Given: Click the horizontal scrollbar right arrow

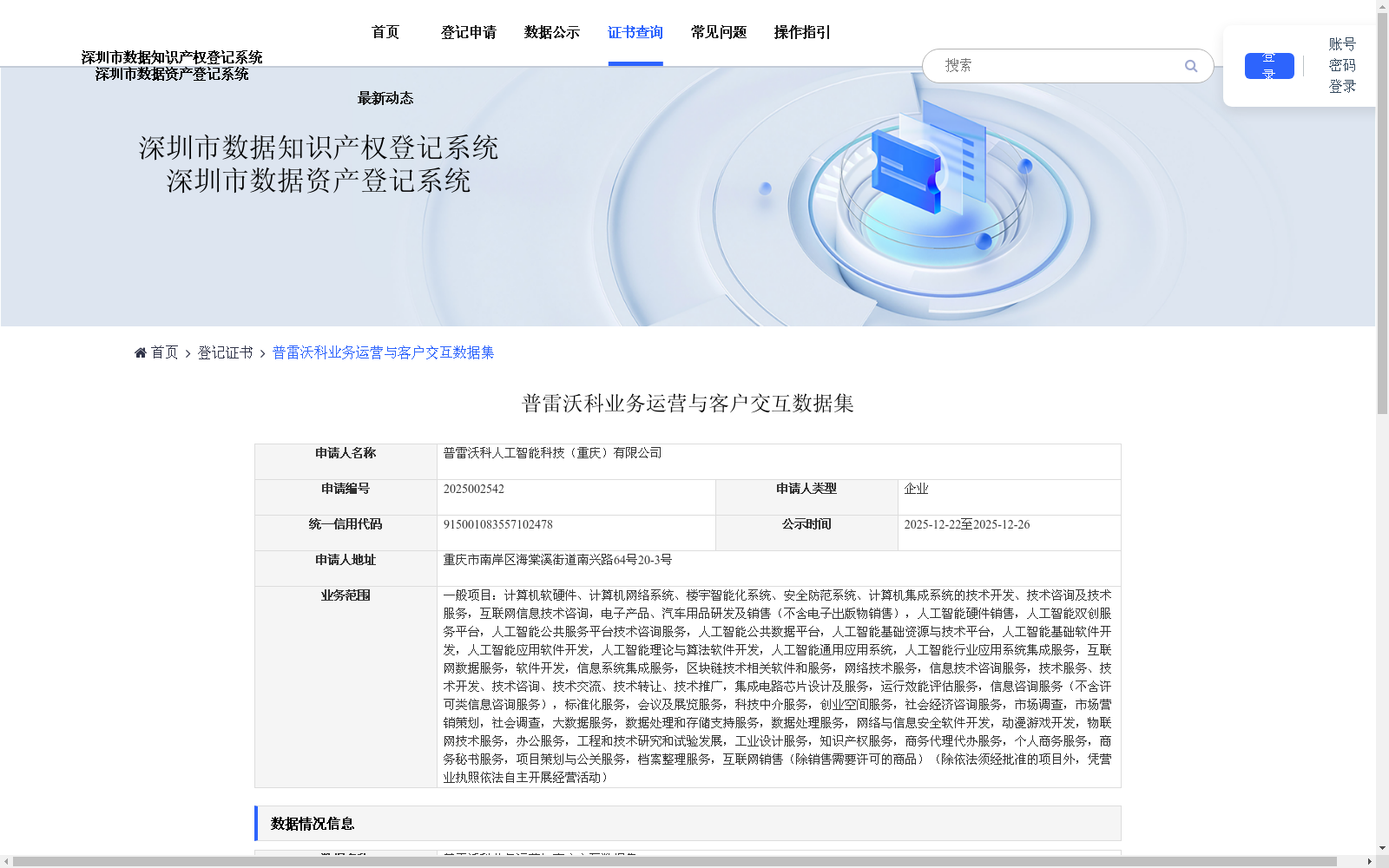Looking at the screenshot, I should pyautogui.click(x=1370, y=862).
